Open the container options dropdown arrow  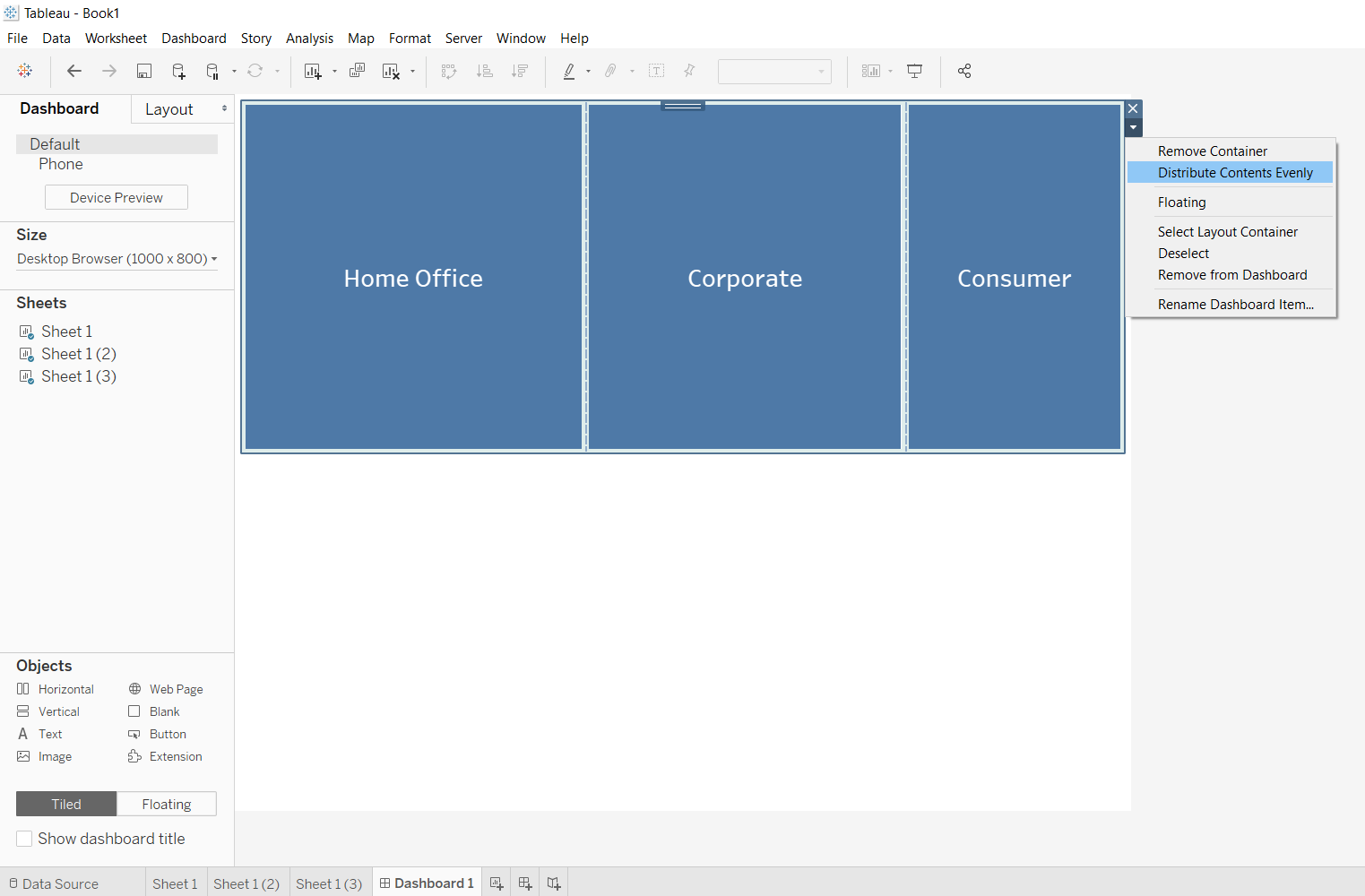1133,127
